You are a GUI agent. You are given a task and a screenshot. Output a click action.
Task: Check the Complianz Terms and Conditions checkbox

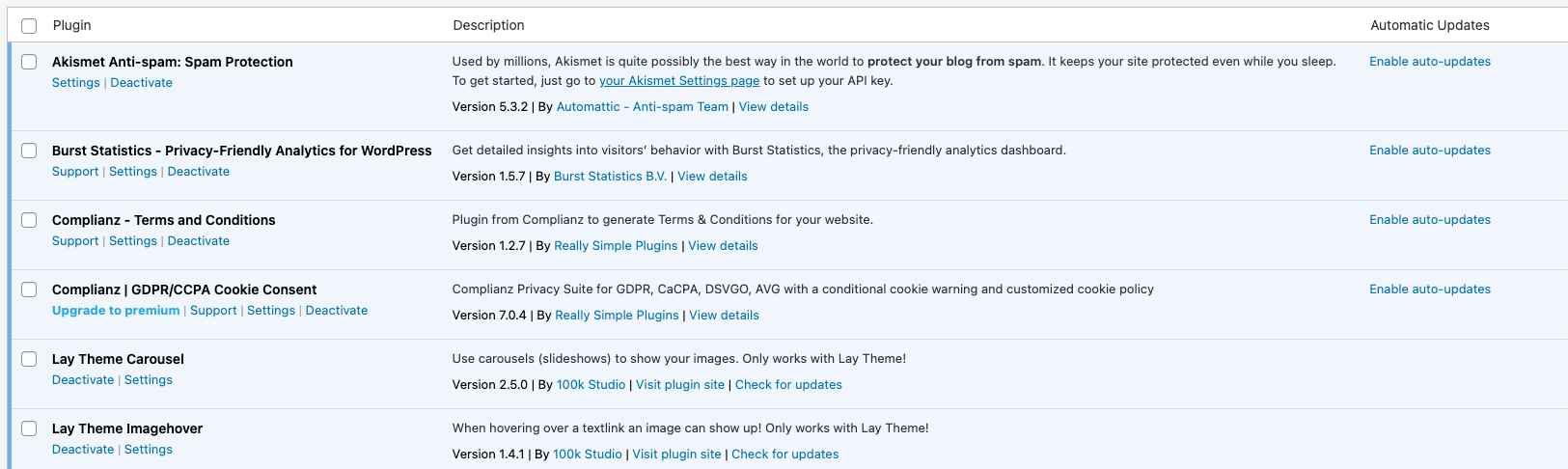coord(29,220)
